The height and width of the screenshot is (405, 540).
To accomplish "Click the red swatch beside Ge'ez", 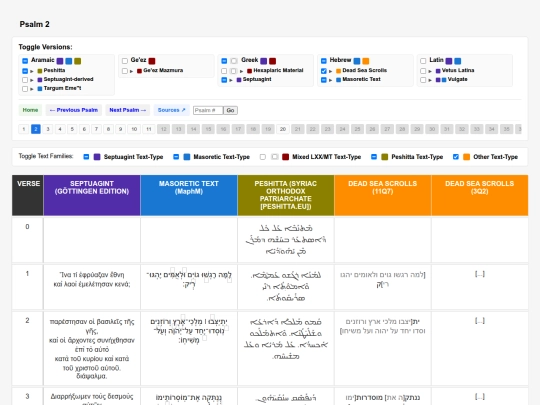I will point(152,61).
